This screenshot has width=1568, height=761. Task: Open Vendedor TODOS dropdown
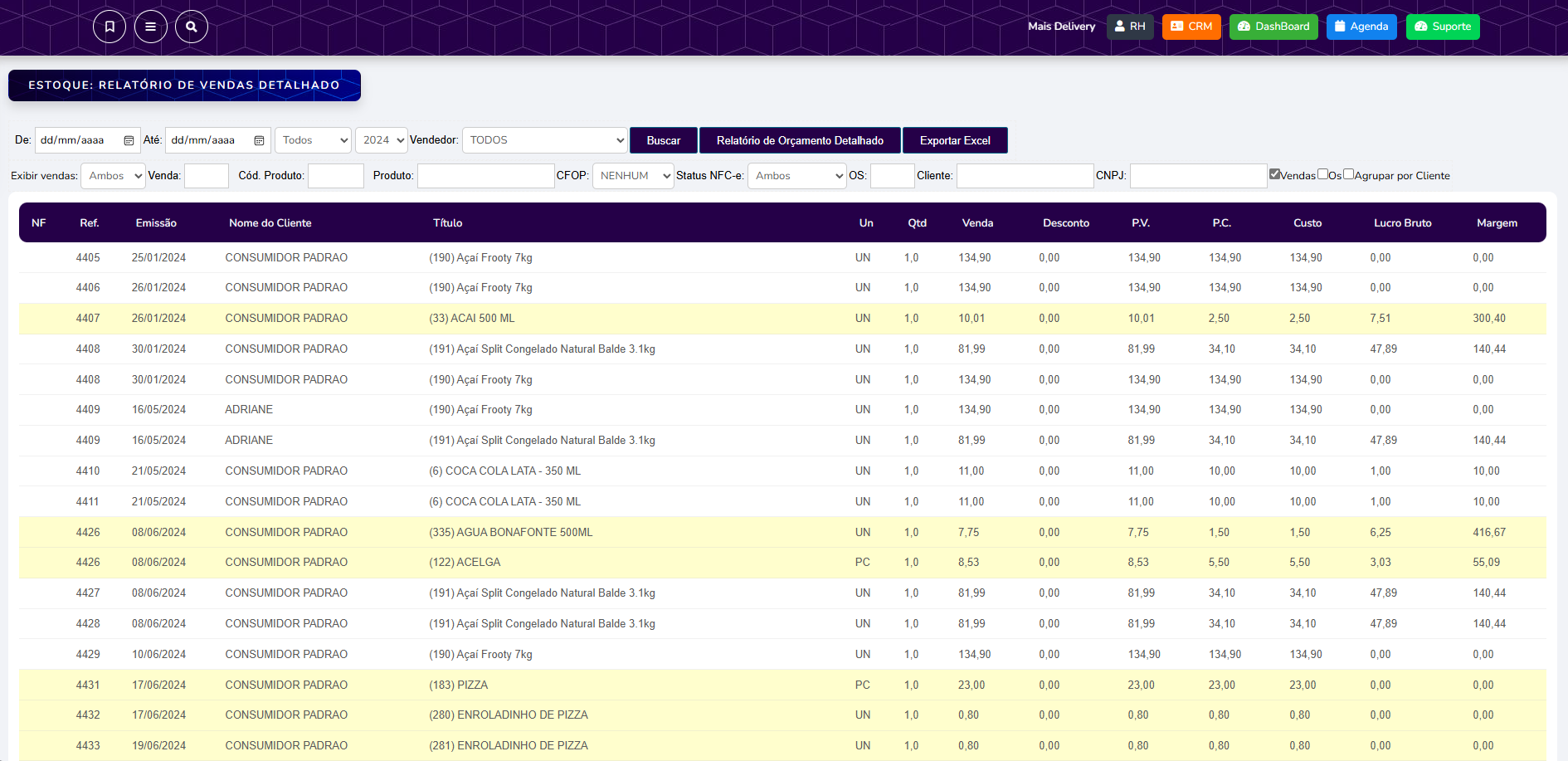[544, 140]
